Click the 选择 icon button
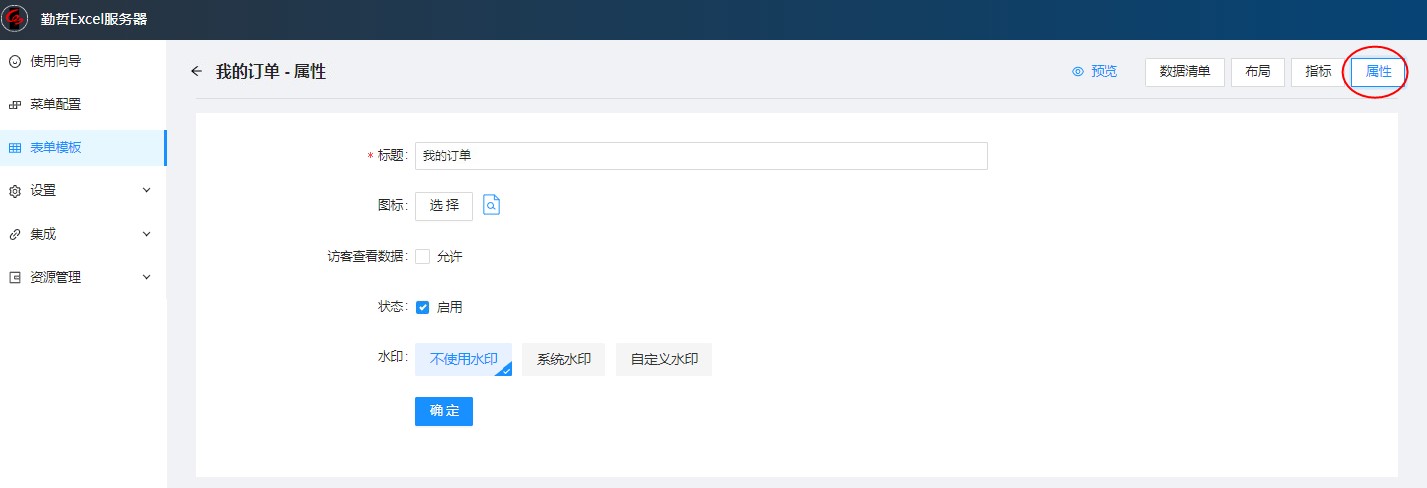The image size is (1427, 488). click(444, 206)
